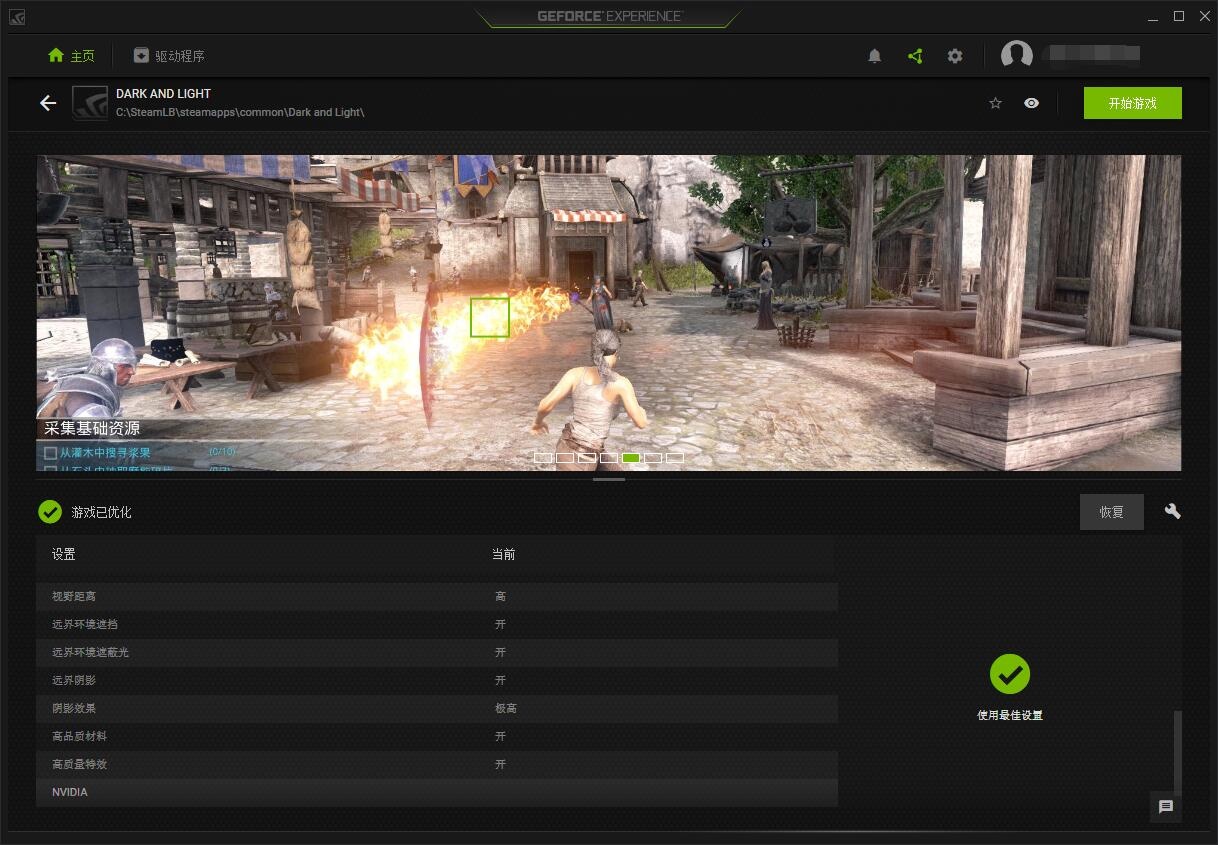This screenshot has width=1218, height=845.
Task: Click the back arrow to the games list
Action: 48,103
